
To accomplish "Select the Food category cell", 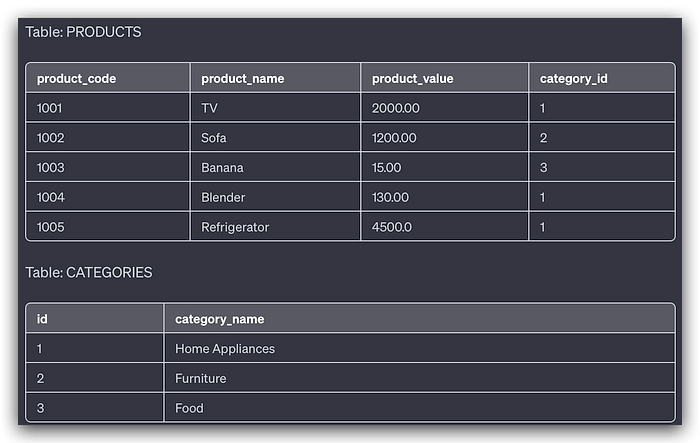I will 189,408.
